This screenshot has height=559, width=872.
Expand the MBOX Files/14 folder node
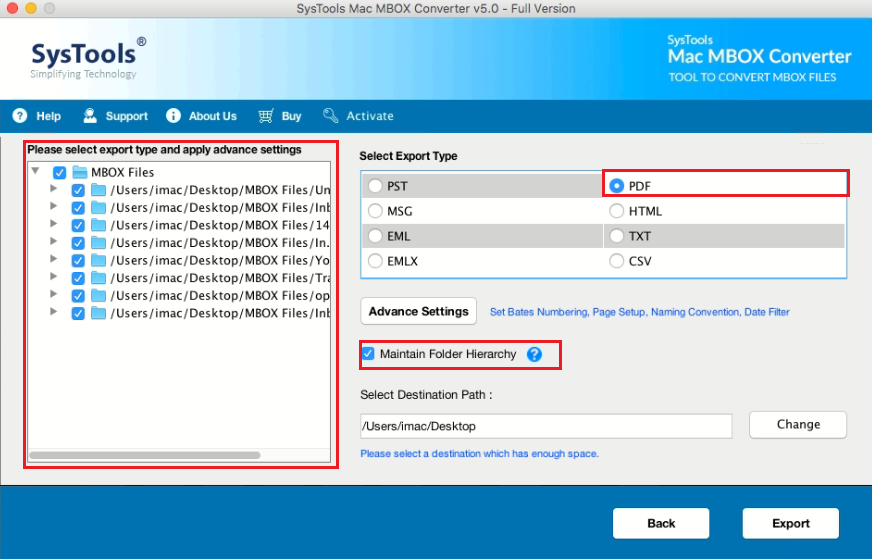[x=53, y=224]
